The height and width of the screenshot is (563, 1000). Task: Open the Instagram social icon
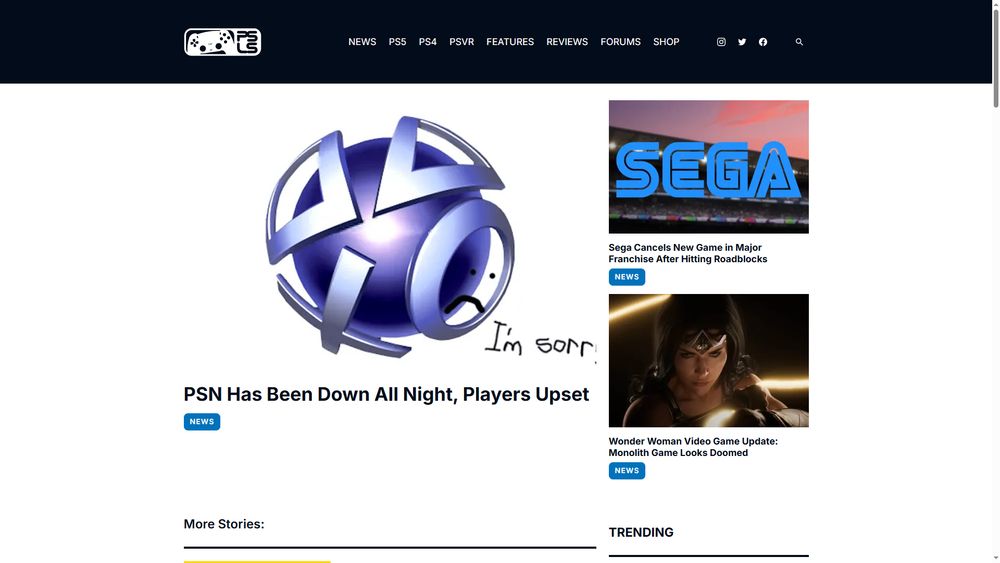coord(721,42)
